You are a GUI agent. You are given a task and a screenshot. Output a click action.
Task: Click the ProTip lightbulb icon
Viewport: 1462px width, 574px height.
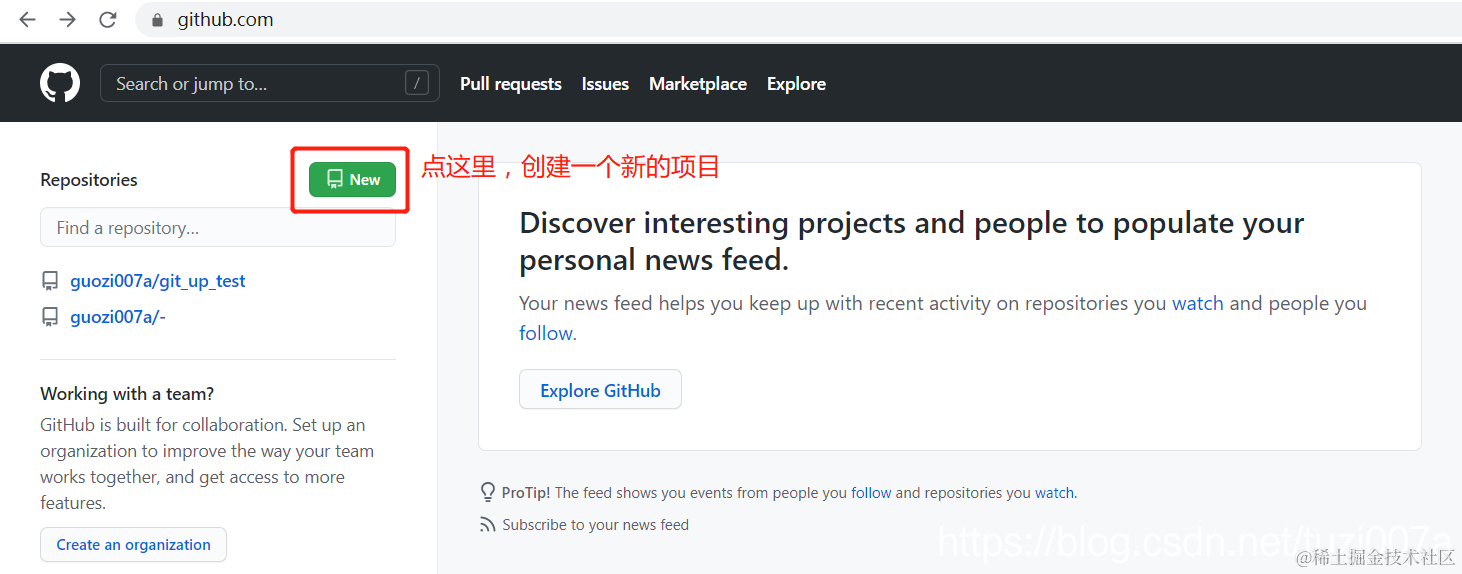click(488, 492)
